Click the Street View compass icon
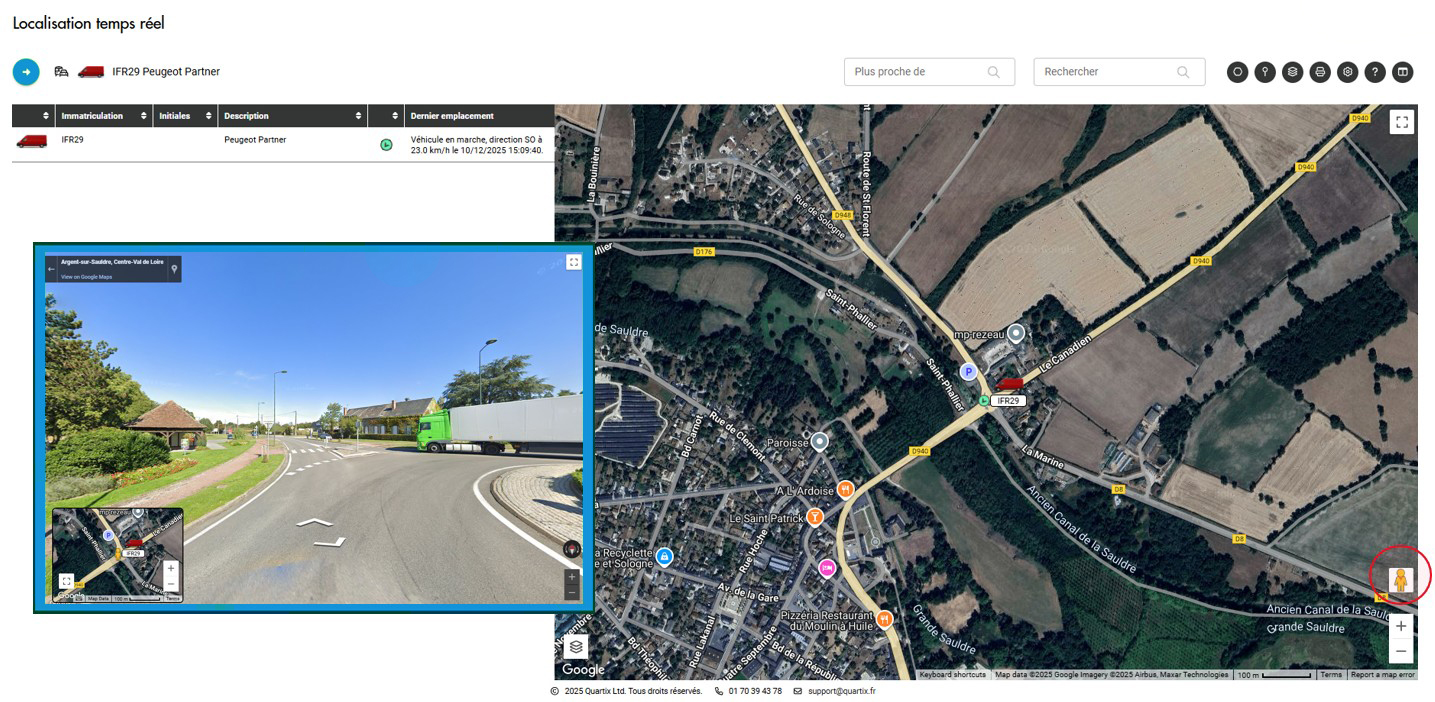Viewport: 1435px width, 702px height. click(x=571, y=548)
